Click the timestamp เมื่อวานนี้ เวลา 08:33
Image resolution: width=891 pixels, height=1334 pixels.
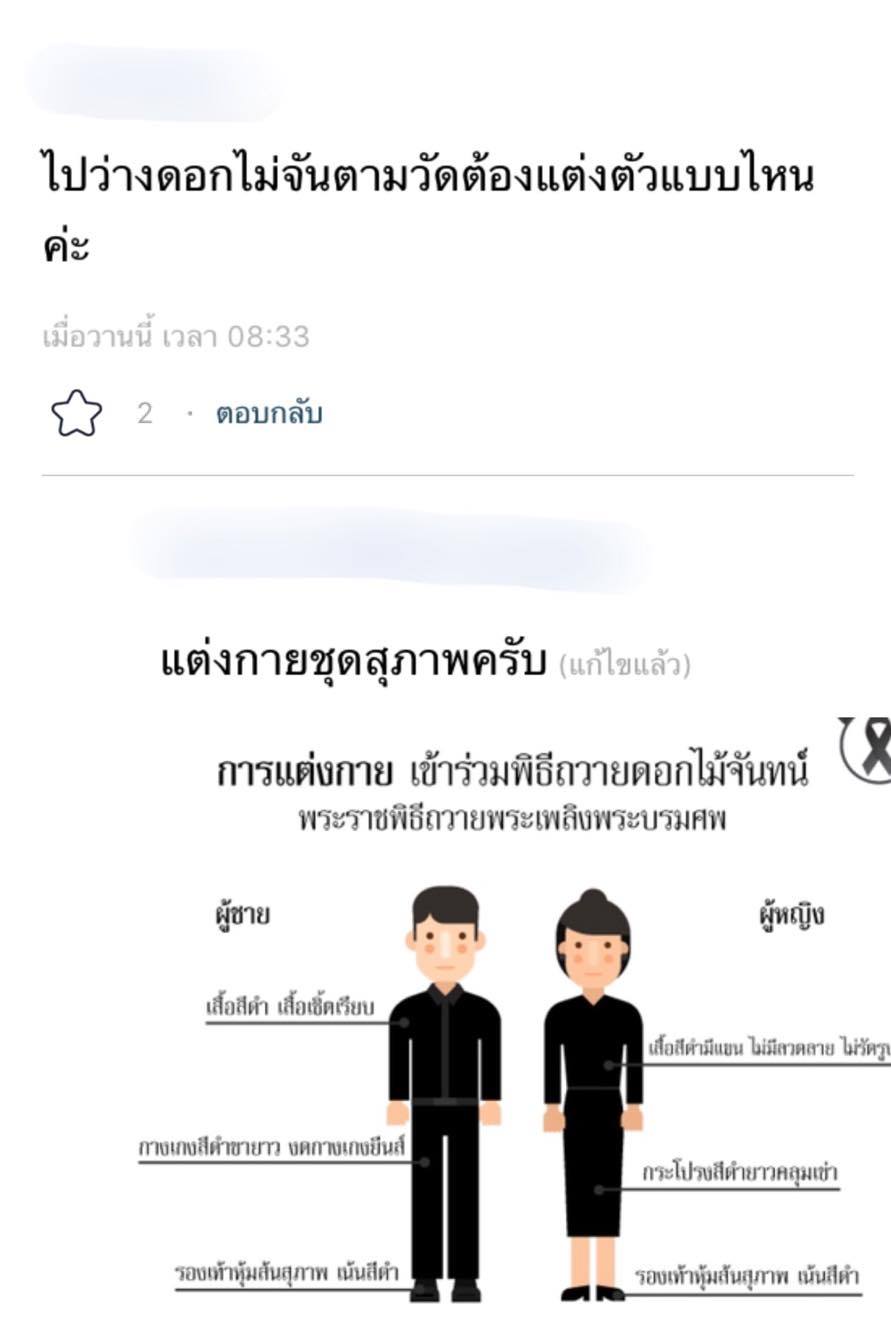[176, 337]
